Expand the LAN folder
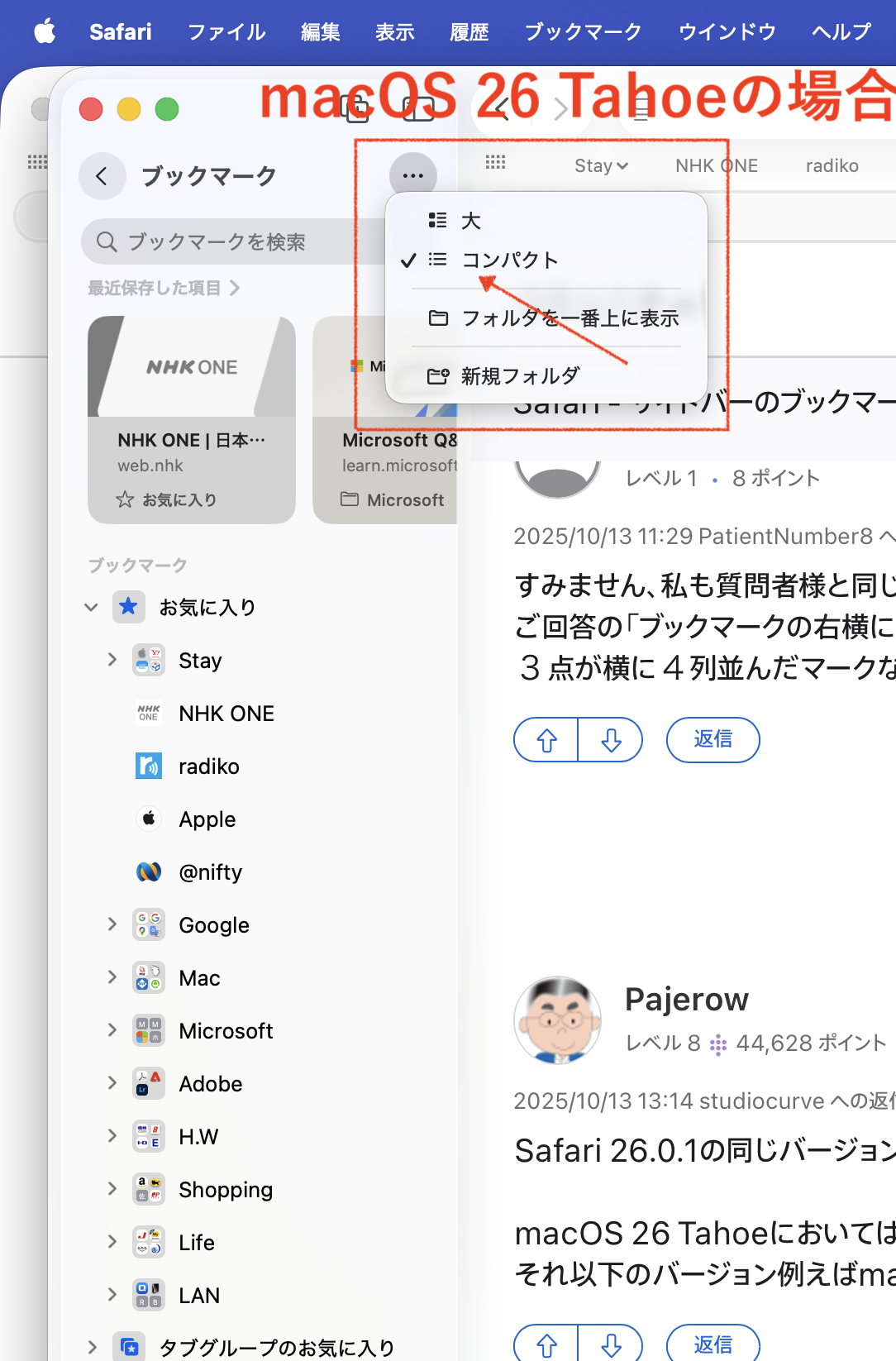The width and height of the screenshot is (896, 1361). (112, 1295)
